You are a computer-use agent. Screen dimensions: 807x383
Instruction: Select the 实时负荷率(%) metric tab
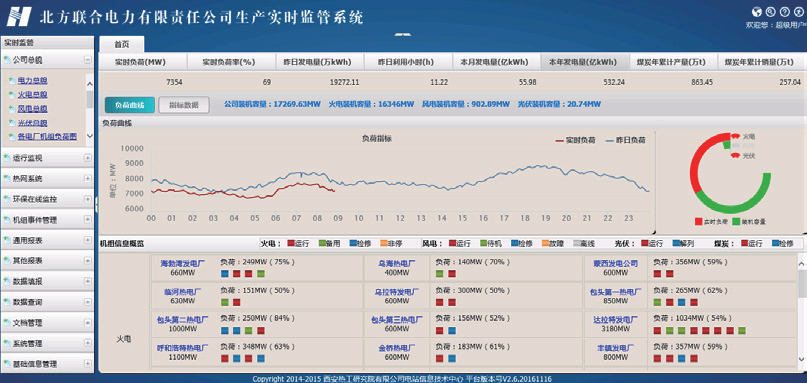pyautogui.click(x=231, y=62)
